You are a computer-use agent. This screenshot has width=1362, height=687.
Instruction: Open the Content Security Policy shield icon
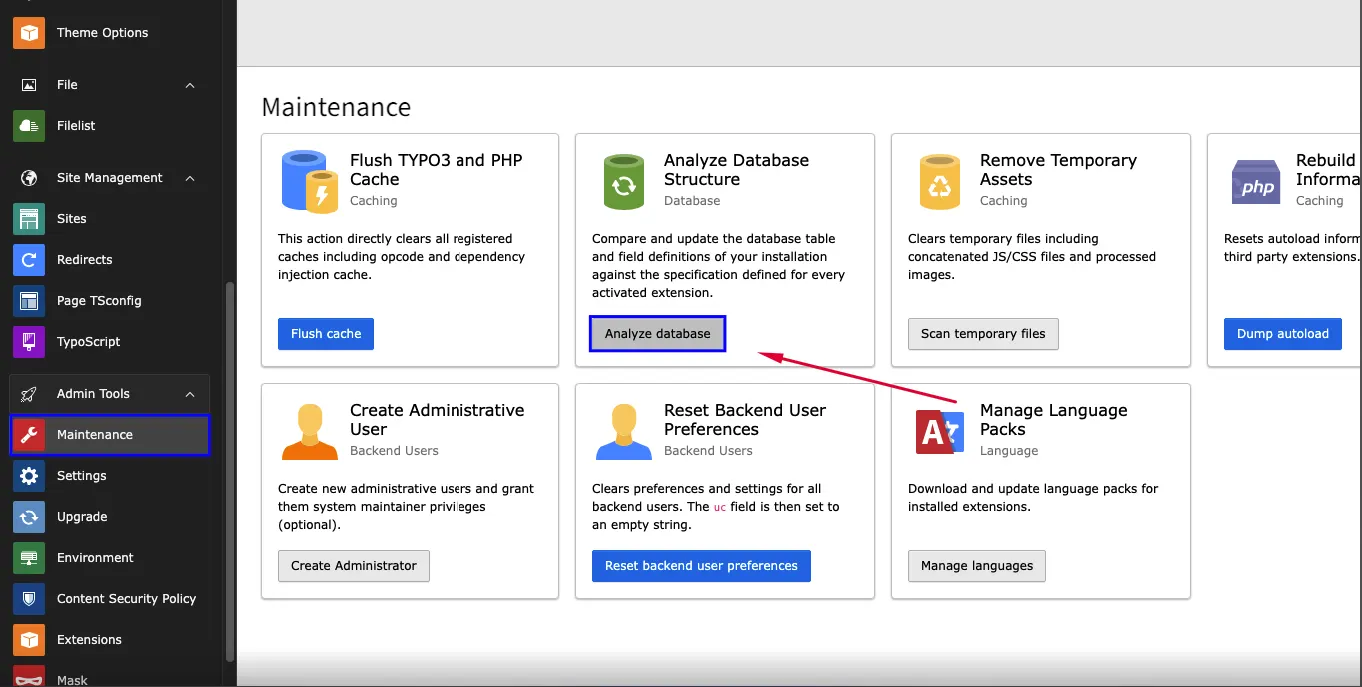[x=29, y=599]
